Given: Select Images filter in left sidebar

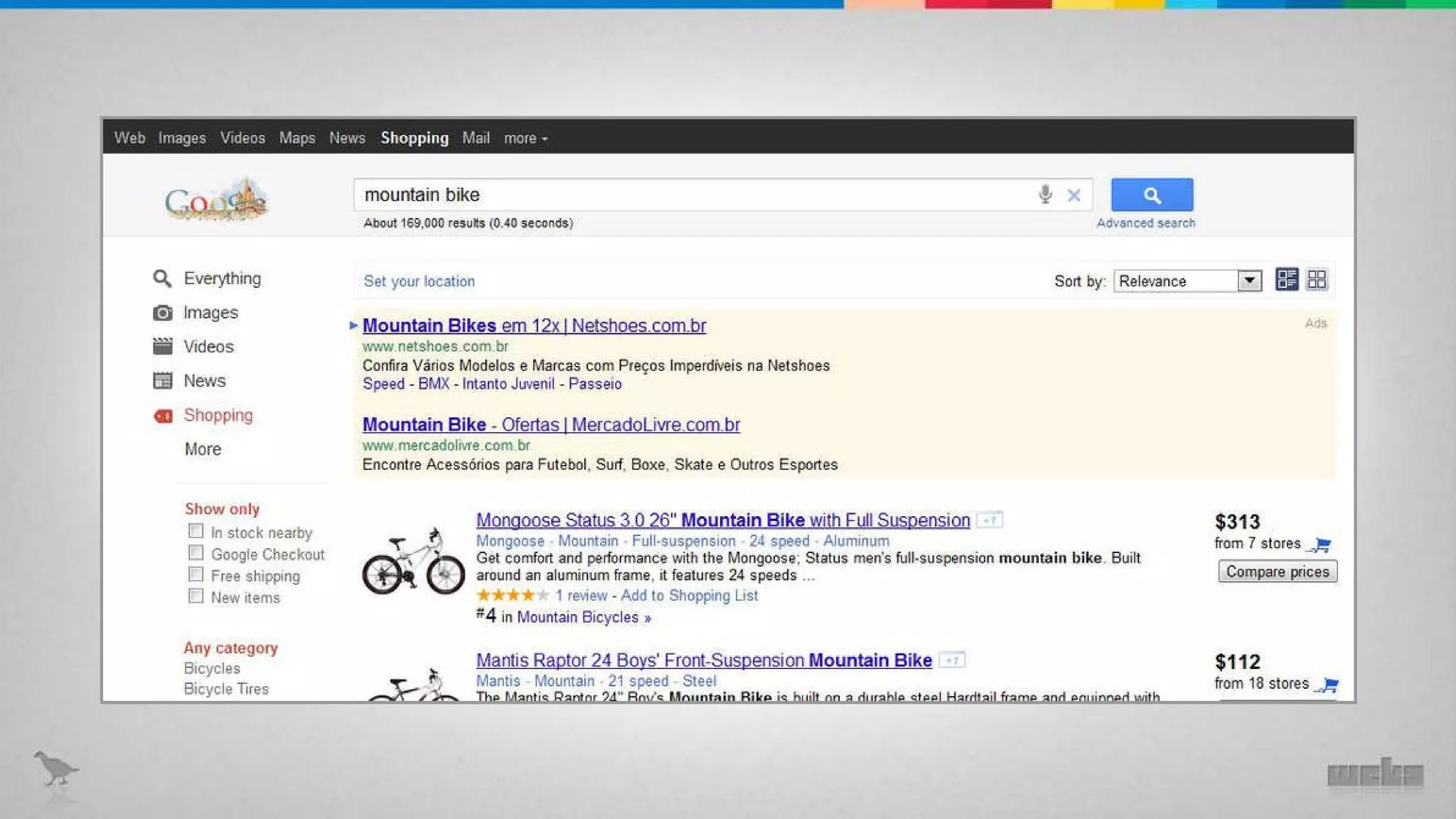Looking at the screenshot, I should 210,313.
